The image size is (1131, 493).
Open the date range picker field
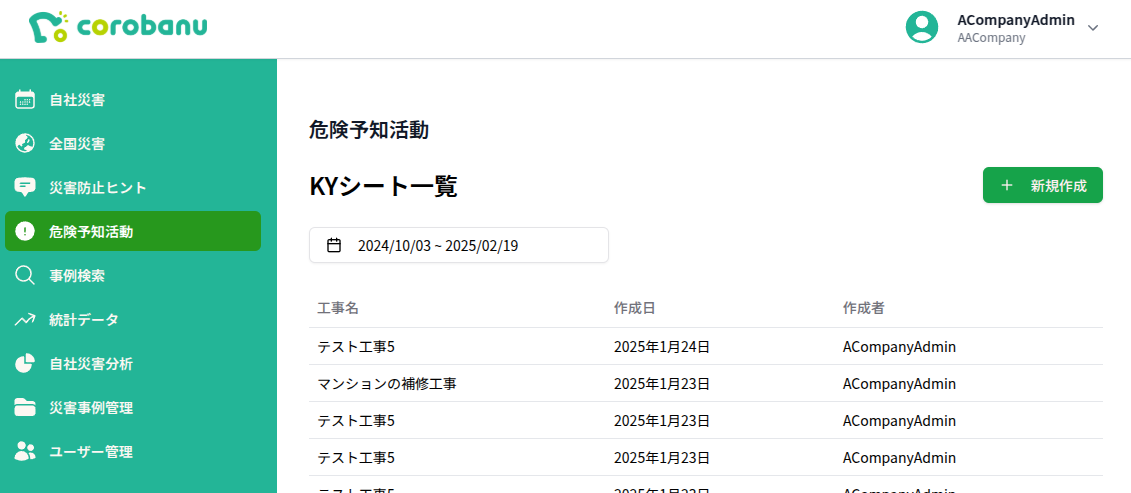pos(459,245)
